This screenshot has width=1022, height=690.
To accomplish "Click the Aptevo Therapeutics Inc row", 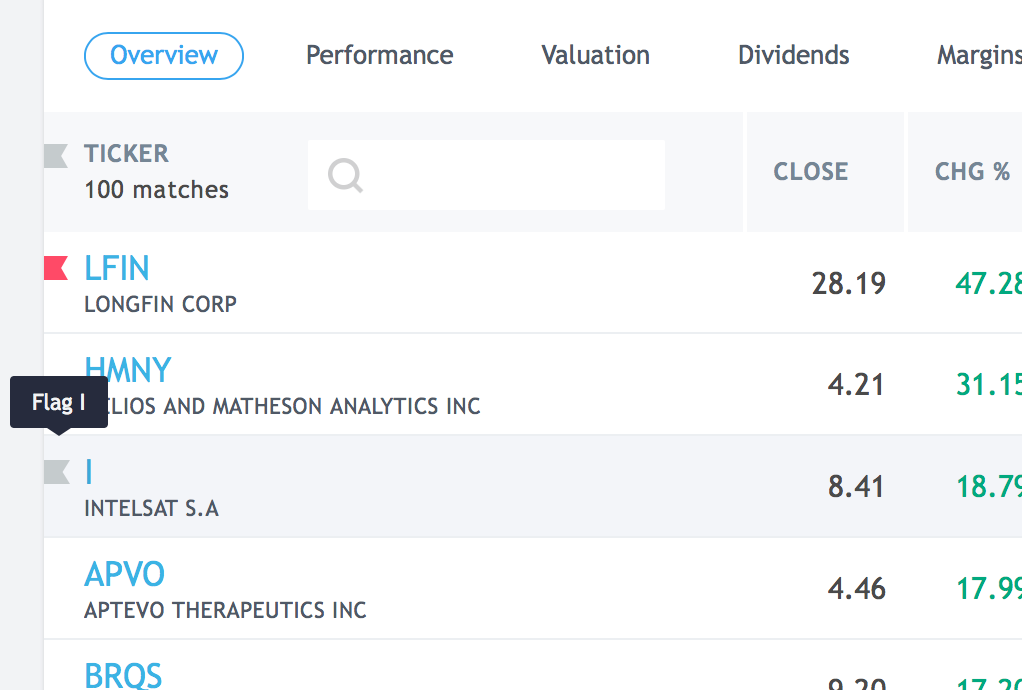I will 533,588.
